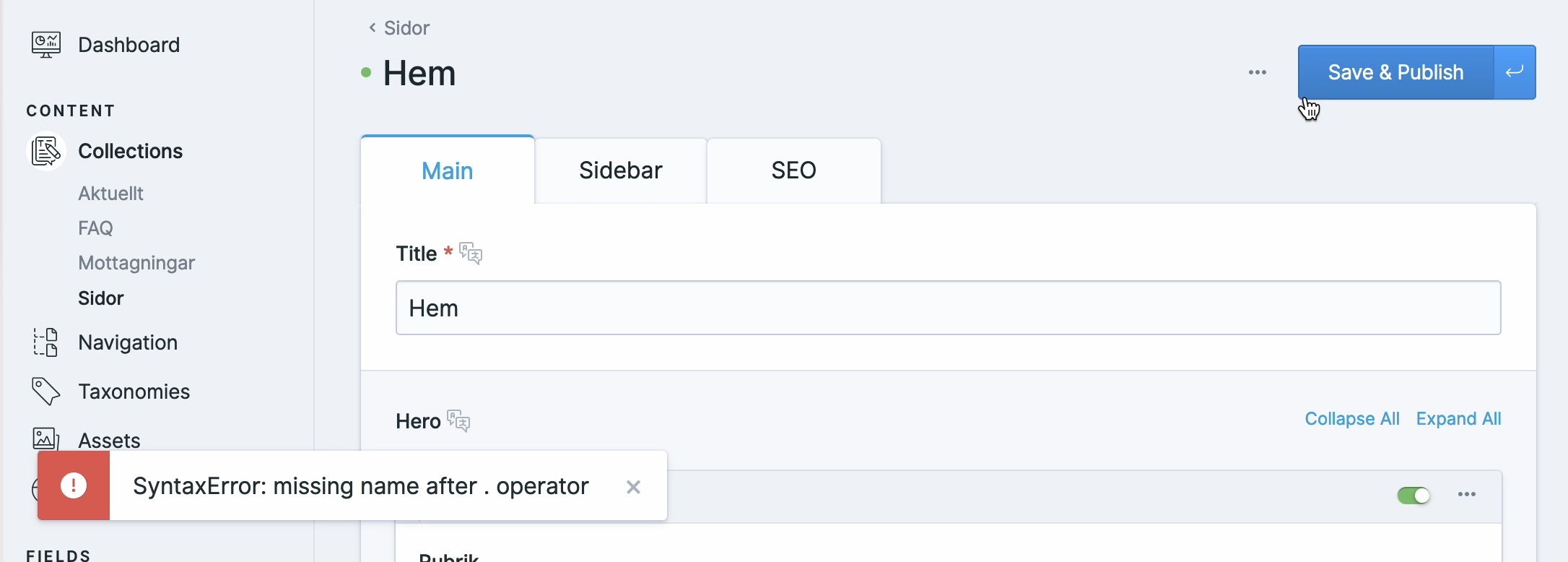Viewport: 1568px width, 562px height.
Task: Click the keyboard-return icon inside Save & Publish
Action: (x=1514, y=72)
